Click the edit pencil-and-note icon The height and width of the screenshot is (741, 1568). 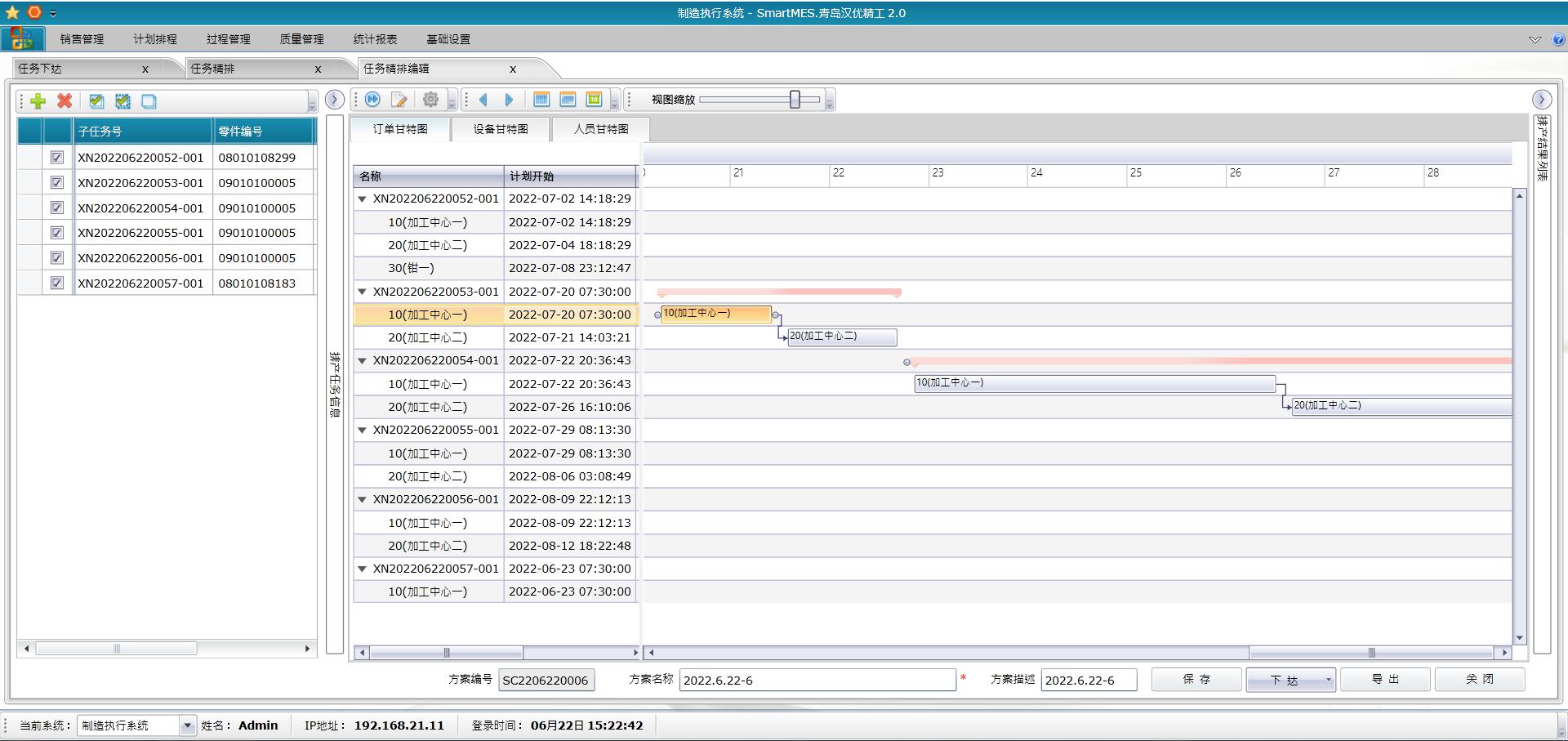click(399, 100)
